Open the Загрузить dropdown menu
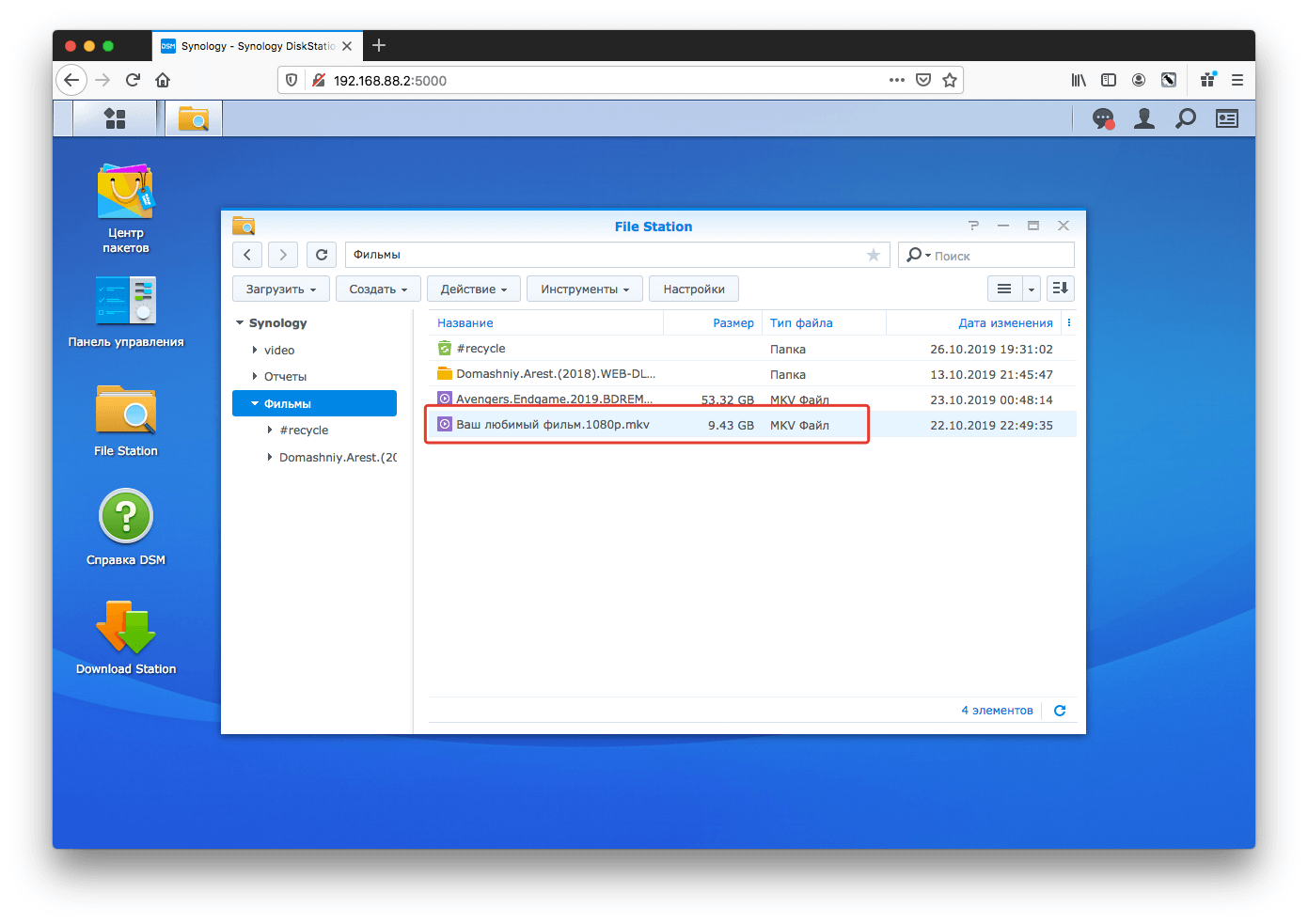1308x924 pixels. [280, 290]
